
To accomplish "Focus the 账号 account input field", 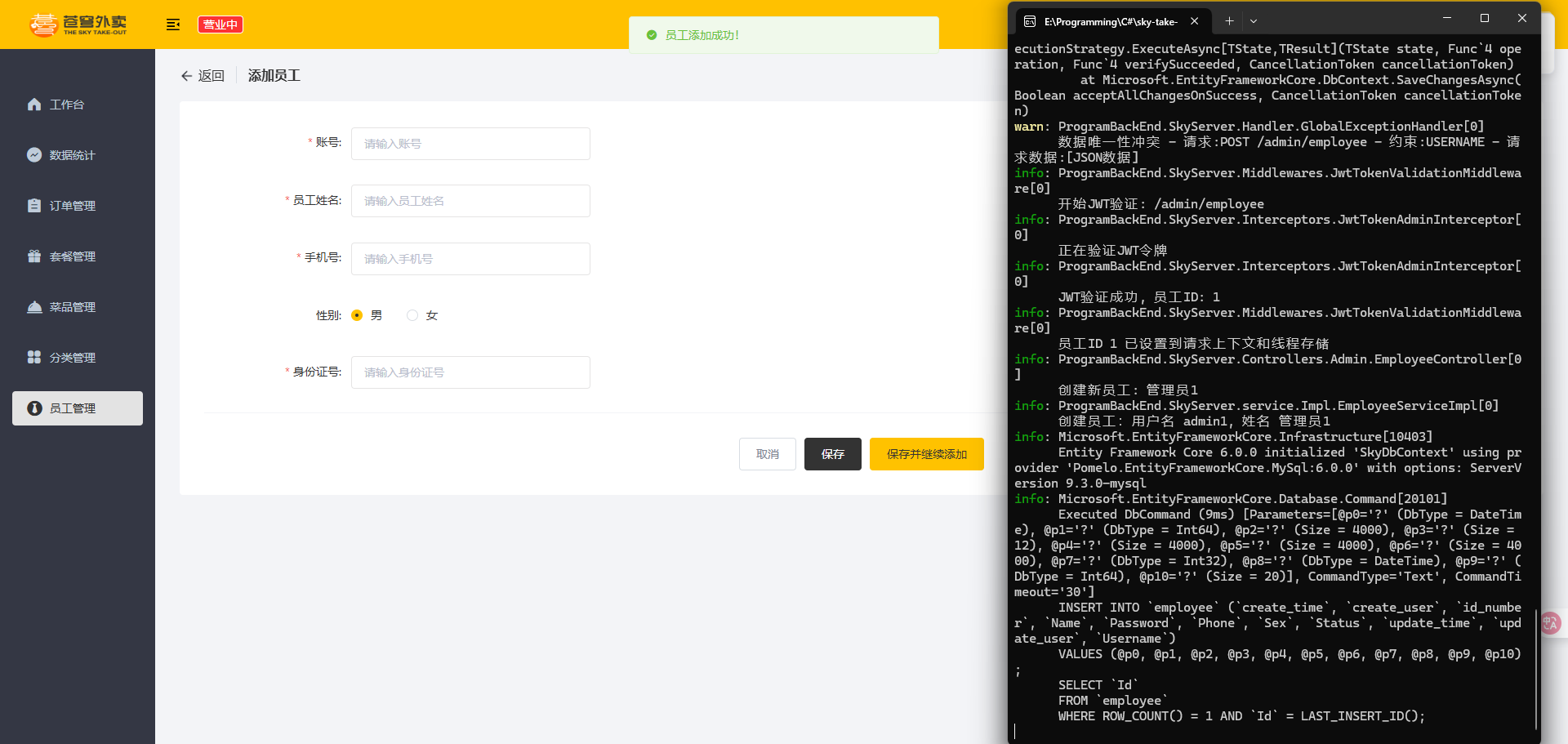I will 470,144.
